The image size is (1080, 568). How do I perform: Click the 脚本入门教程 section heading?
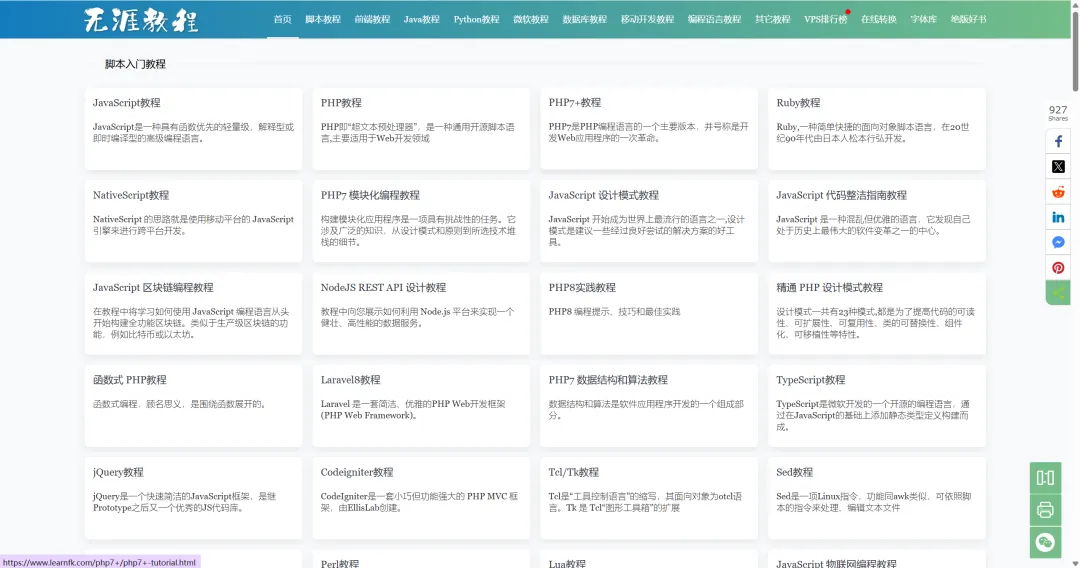[135, 64]
